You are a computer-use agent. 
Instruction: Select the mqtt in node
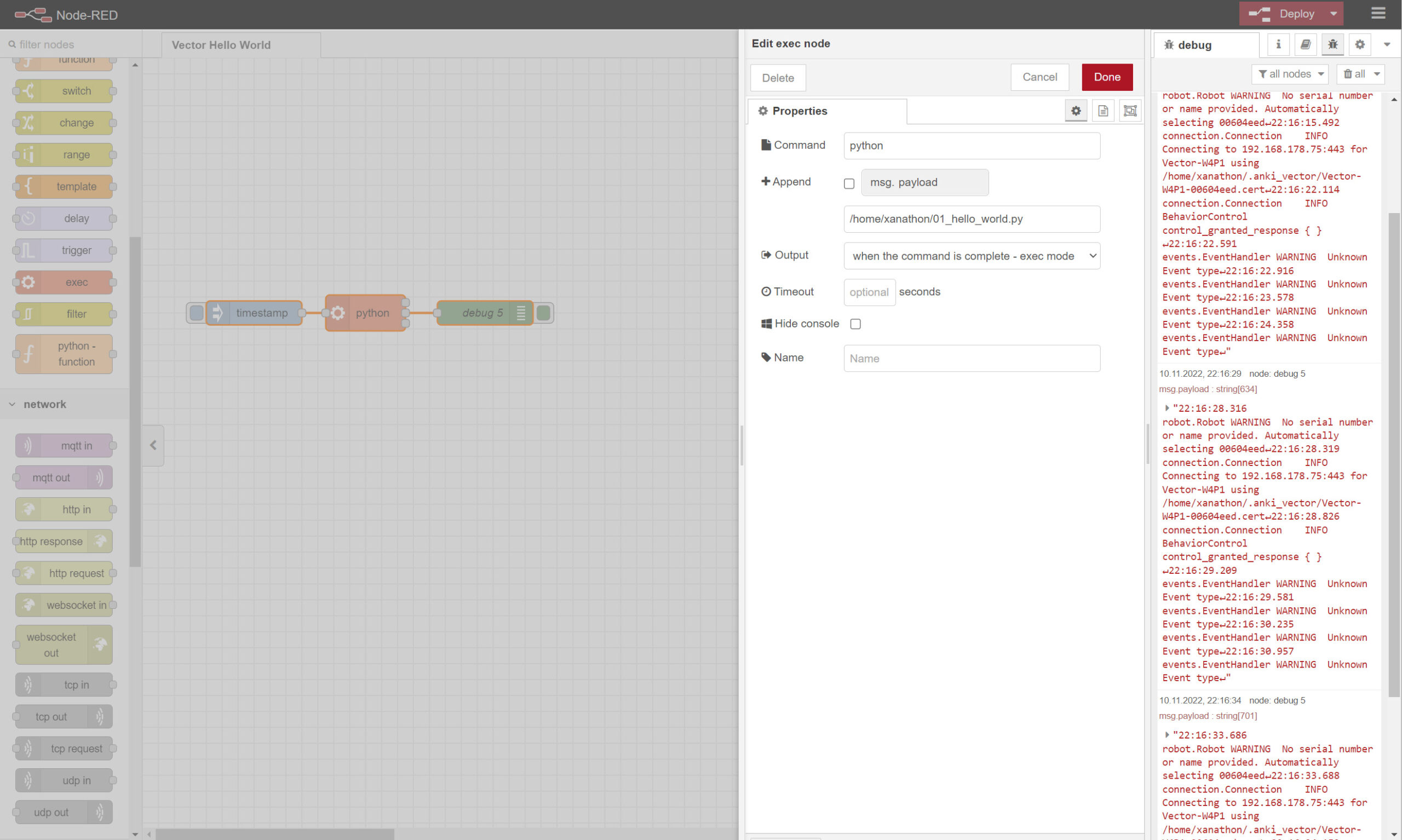(x=64, y=446)
